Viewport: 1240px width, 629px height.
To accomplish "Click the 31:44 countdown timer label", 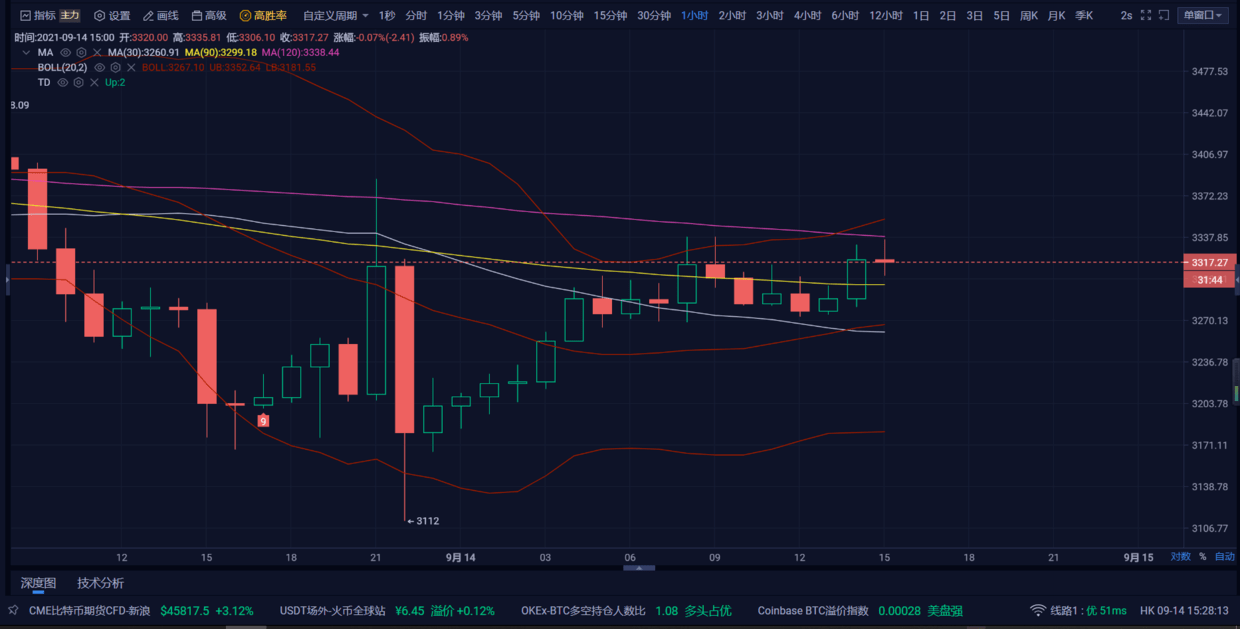I will [x=1209, y=280].
